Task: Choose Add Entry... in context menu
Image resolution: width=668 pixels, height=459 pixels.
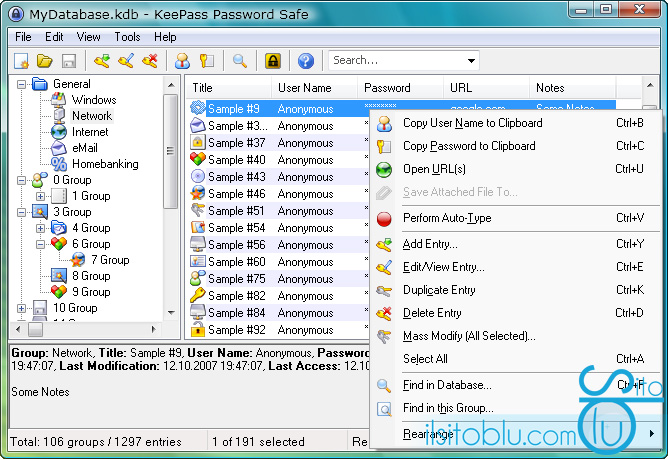Action: click(x=515, y=244)
